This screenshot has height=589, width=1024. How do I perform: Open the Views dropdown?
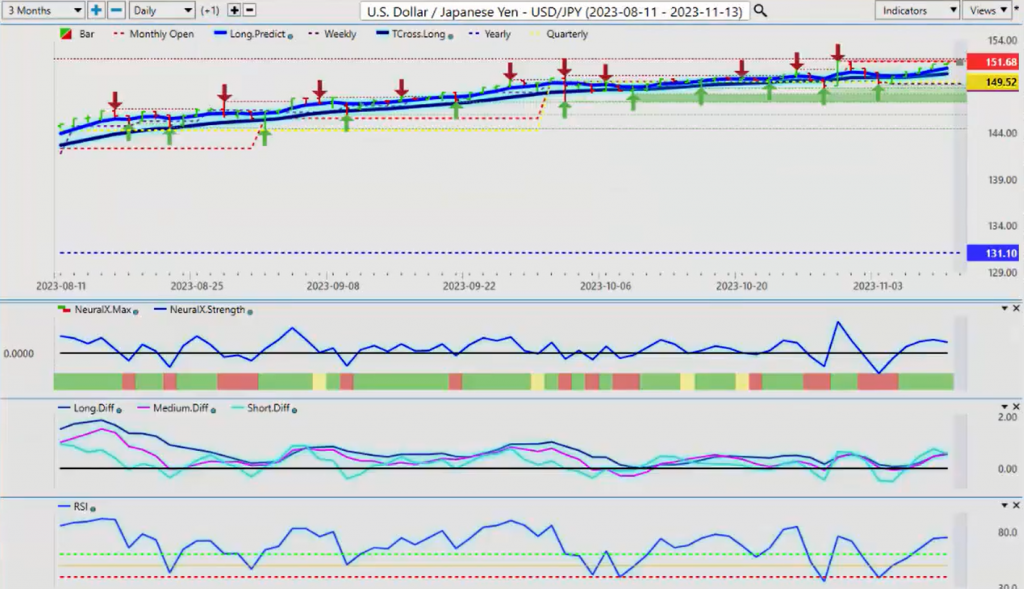987,10
